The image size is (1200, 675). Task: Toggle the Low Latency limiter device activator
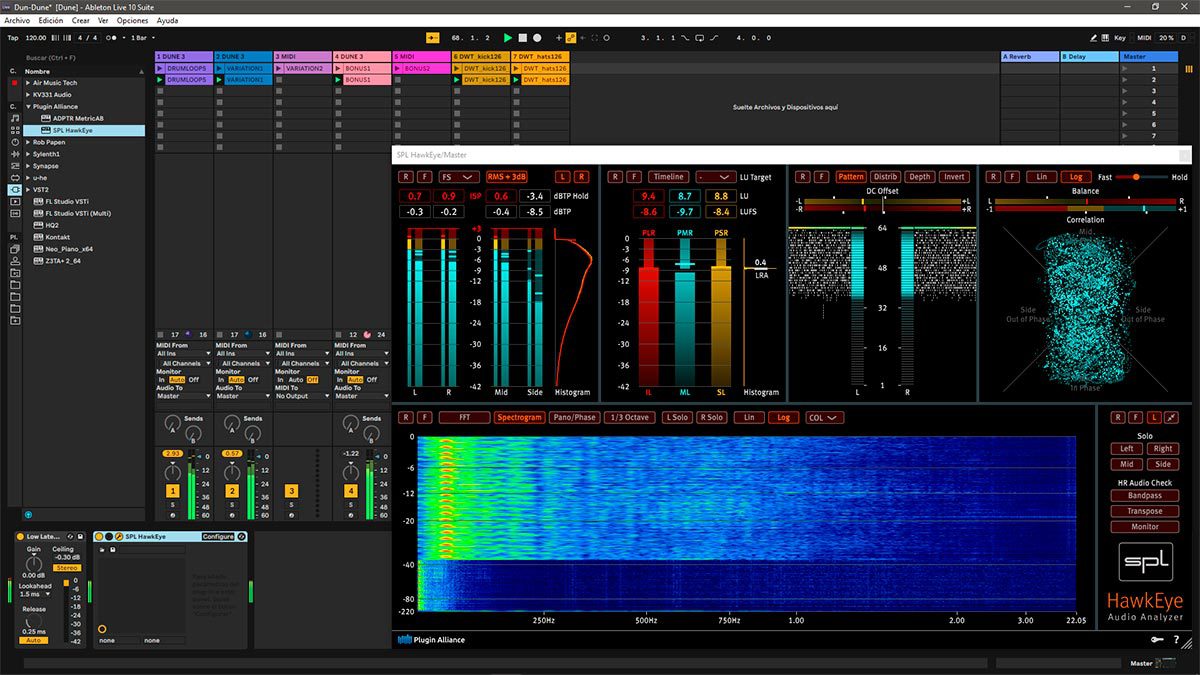[x=20, y=536]
